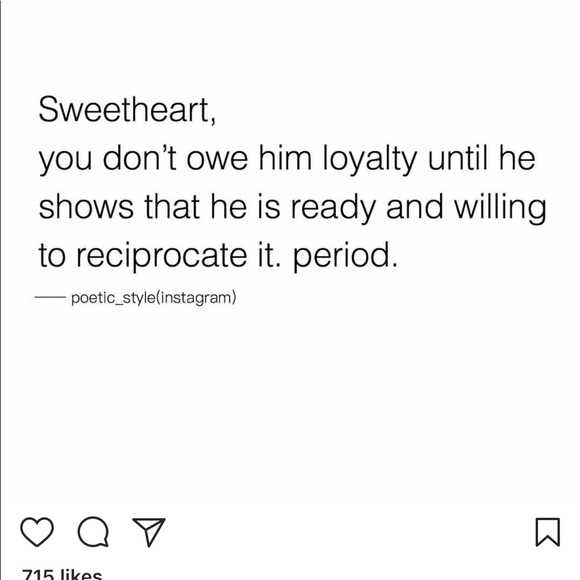Save the post with the bookmark icon

(548, 532)
